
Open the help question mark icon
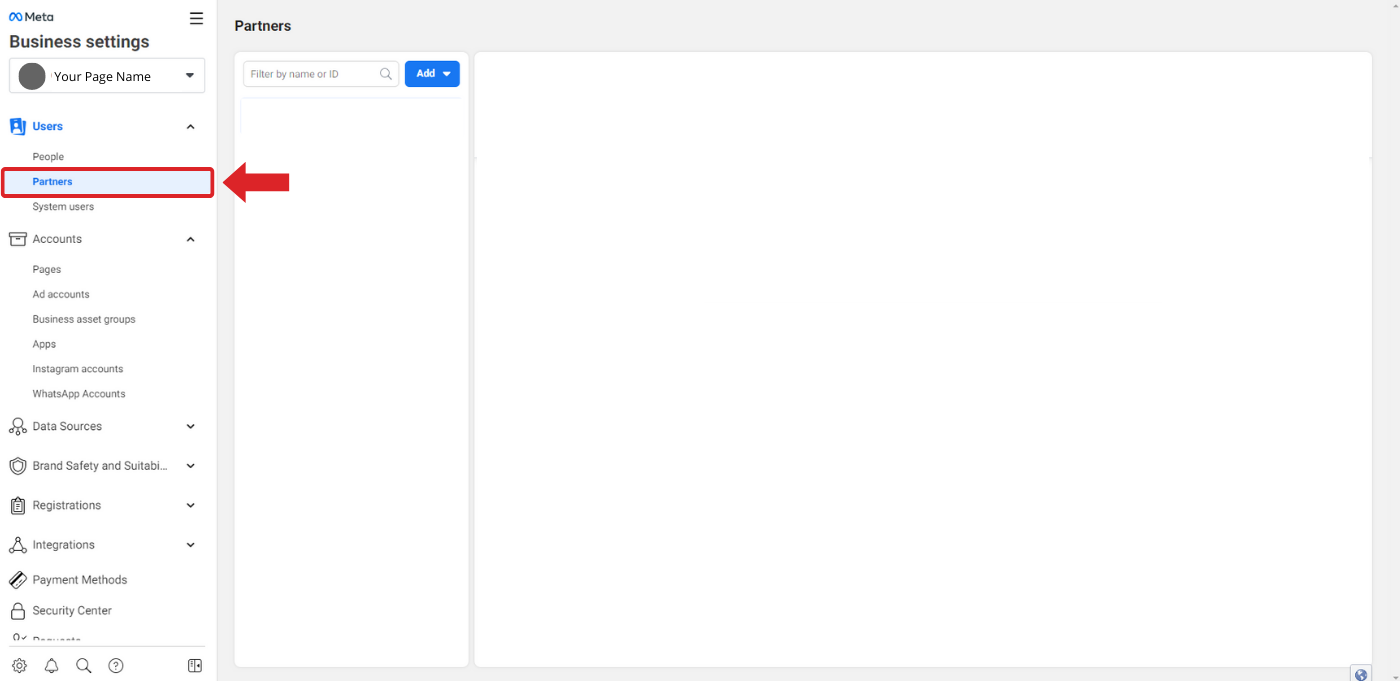(116, 666)
